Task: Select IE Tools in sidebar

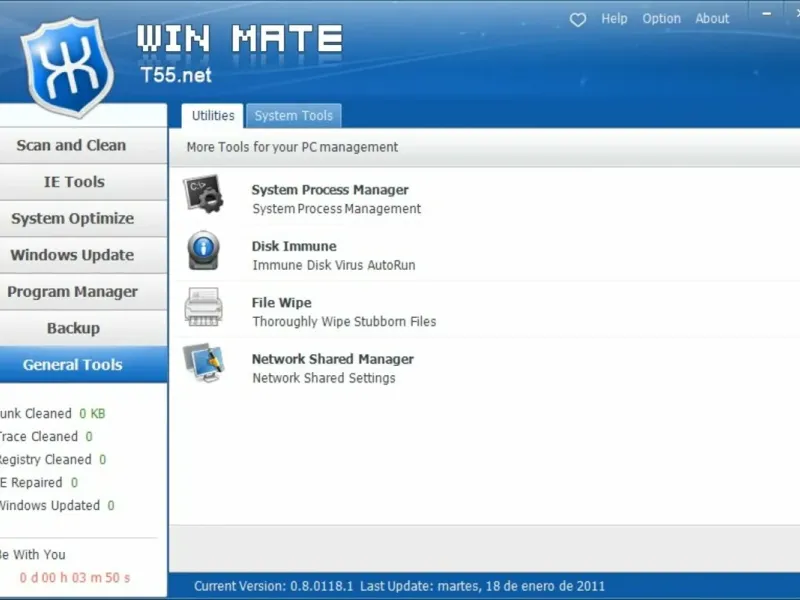Action: point(83,182)
